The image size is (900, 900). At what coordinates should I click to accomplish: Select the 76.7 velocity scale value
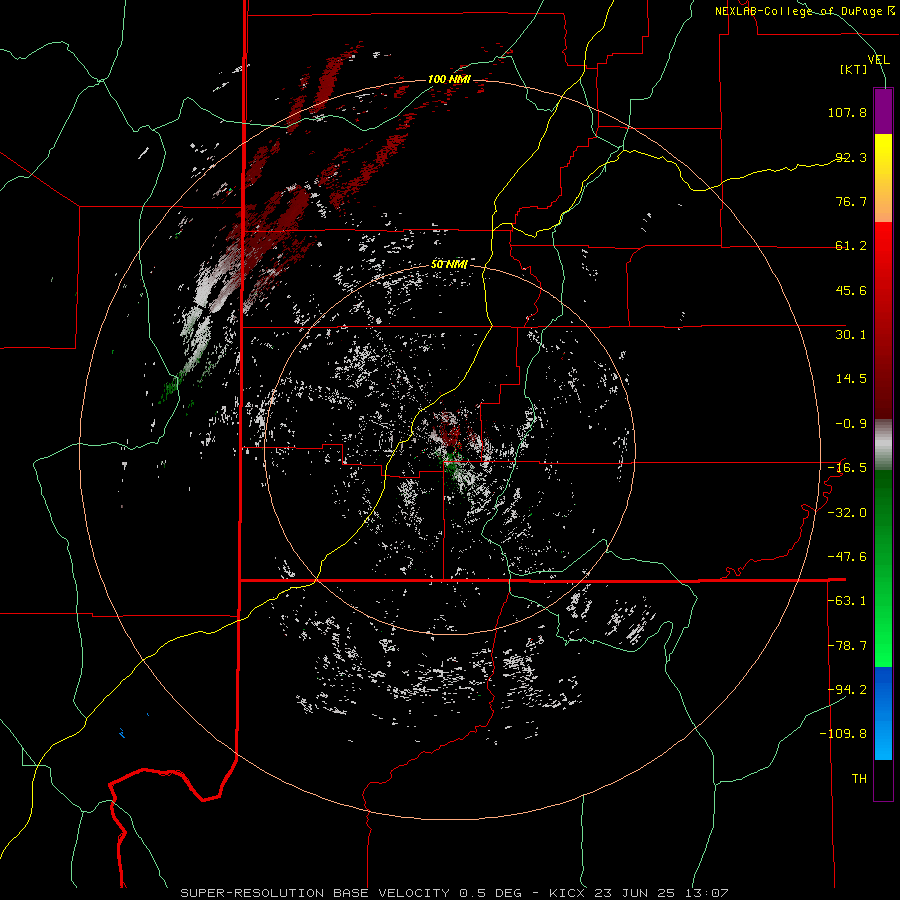tap(851, 201)
